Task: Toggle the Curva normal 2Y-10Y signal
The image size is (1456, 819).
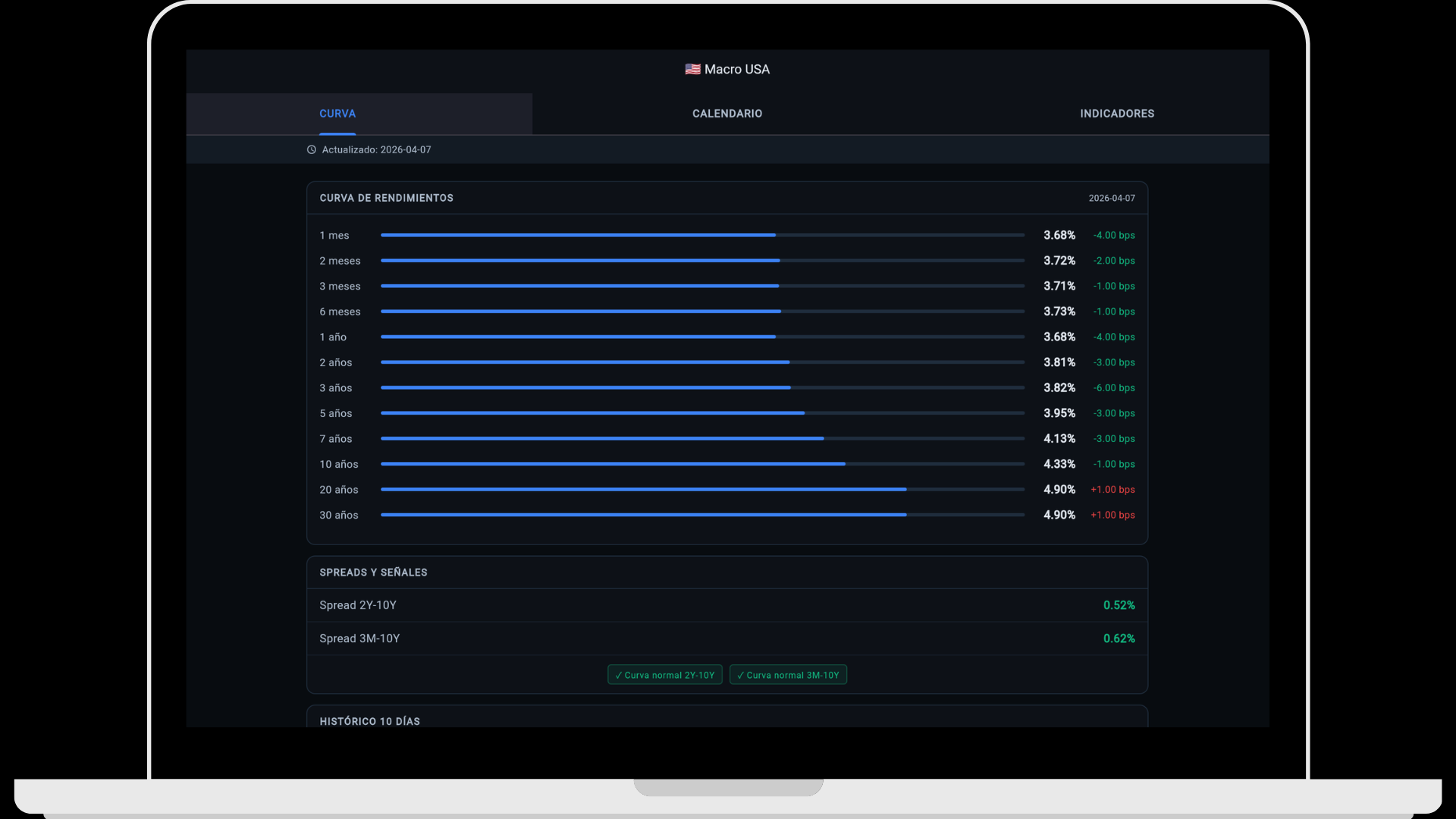Action: [664, 674]
